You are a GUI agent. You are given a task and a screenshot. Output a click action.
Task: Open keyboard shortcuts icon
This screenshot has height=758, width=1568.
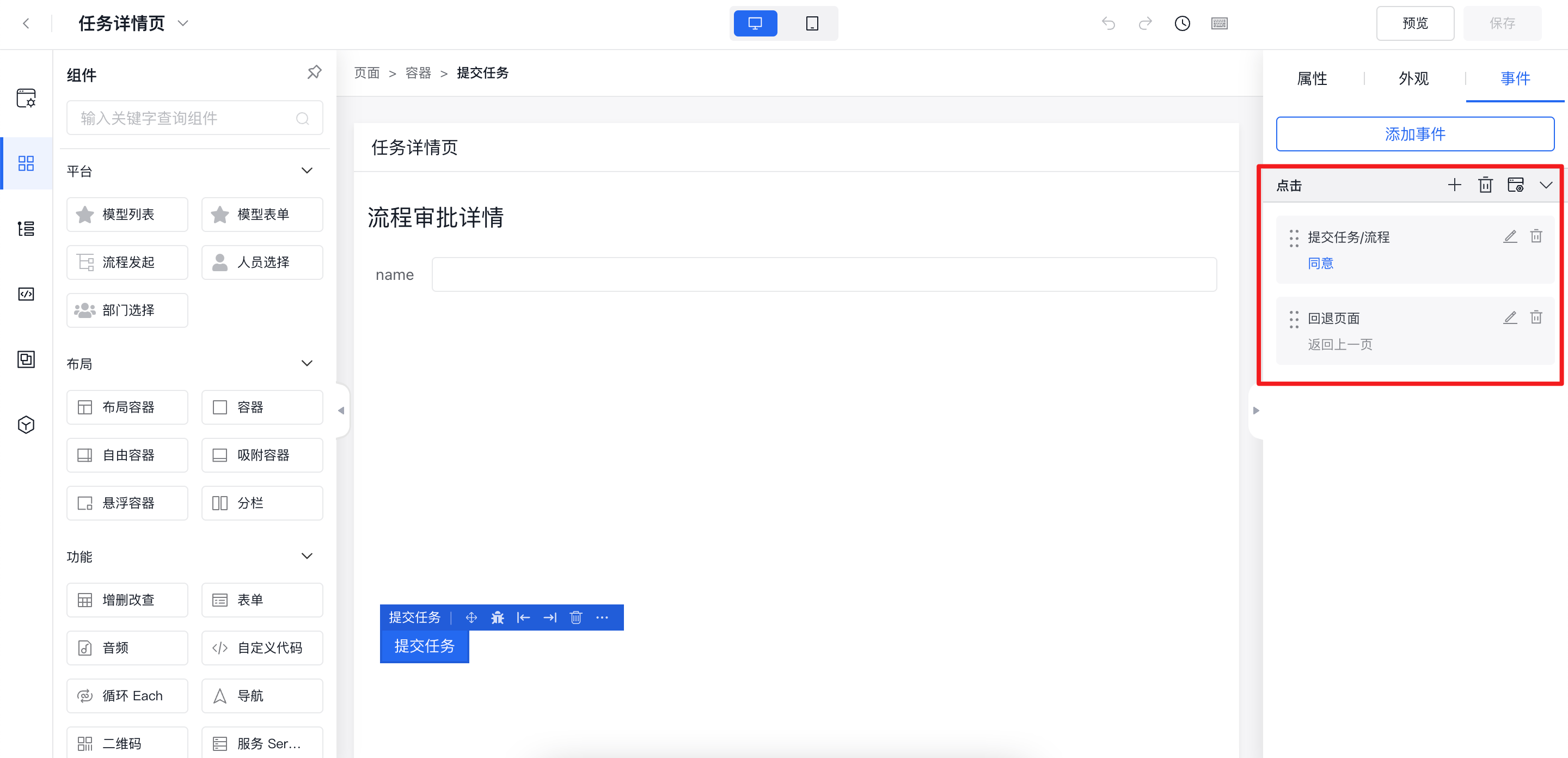1219,24
